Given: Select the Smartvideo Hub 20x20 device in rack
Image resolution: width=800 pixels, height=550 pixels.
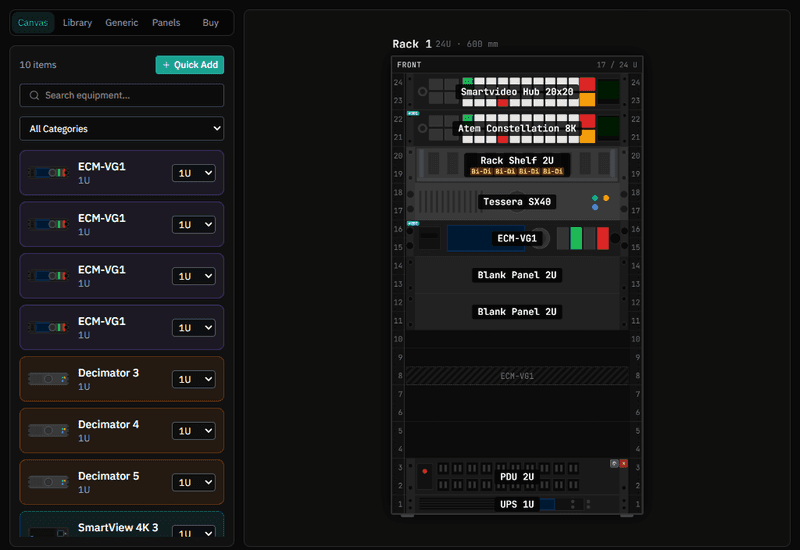Looking at the screenshot, I should point(517,92).
